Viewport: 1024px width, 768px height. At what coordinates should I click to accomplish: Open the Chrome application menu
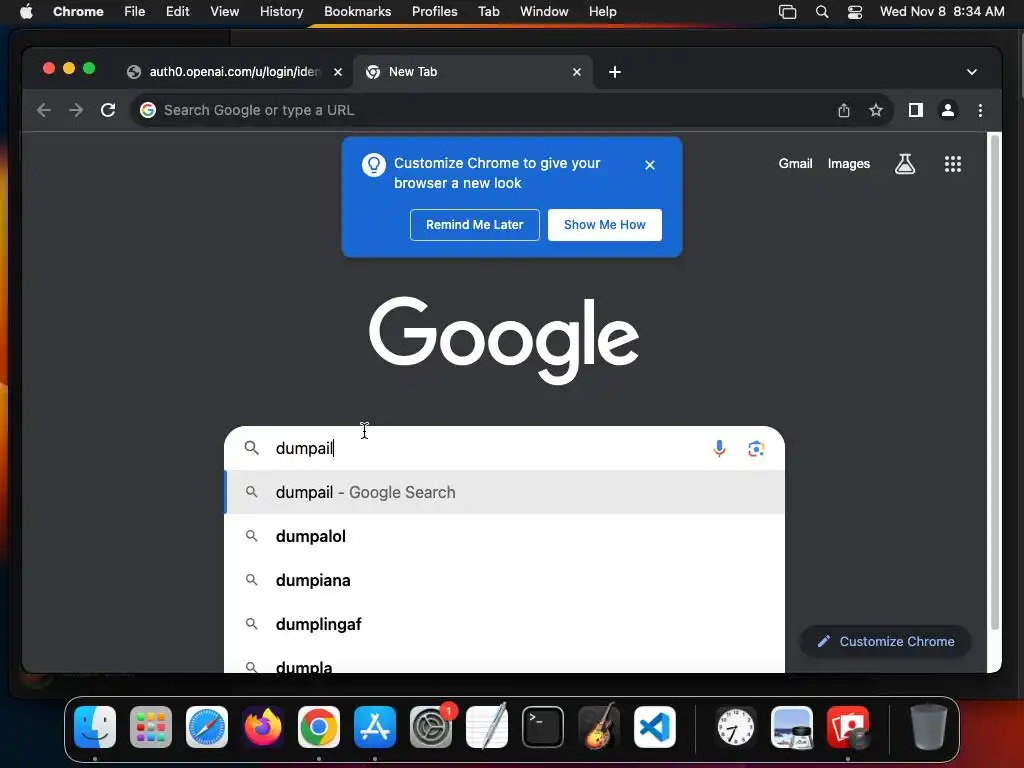[78, 11]
